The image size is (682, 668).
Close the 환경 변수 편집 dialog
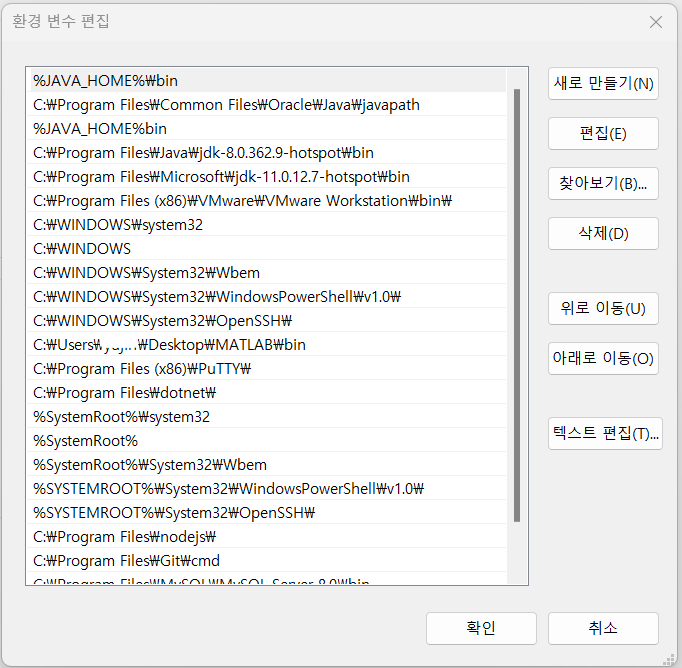(x=656, y=22)
